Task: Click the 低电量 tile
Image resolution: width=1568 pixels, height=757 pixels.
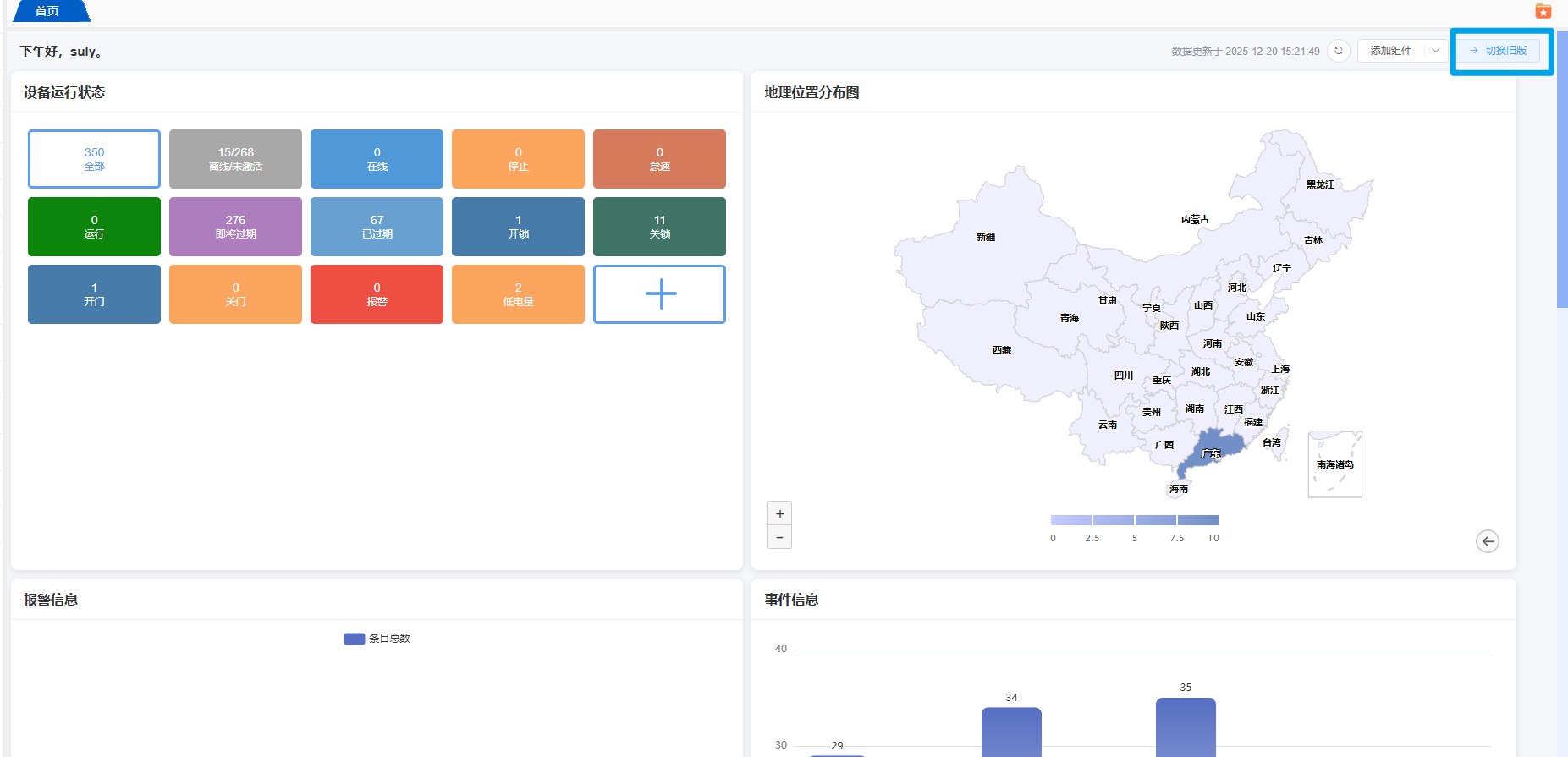Action: coord(518,294)
